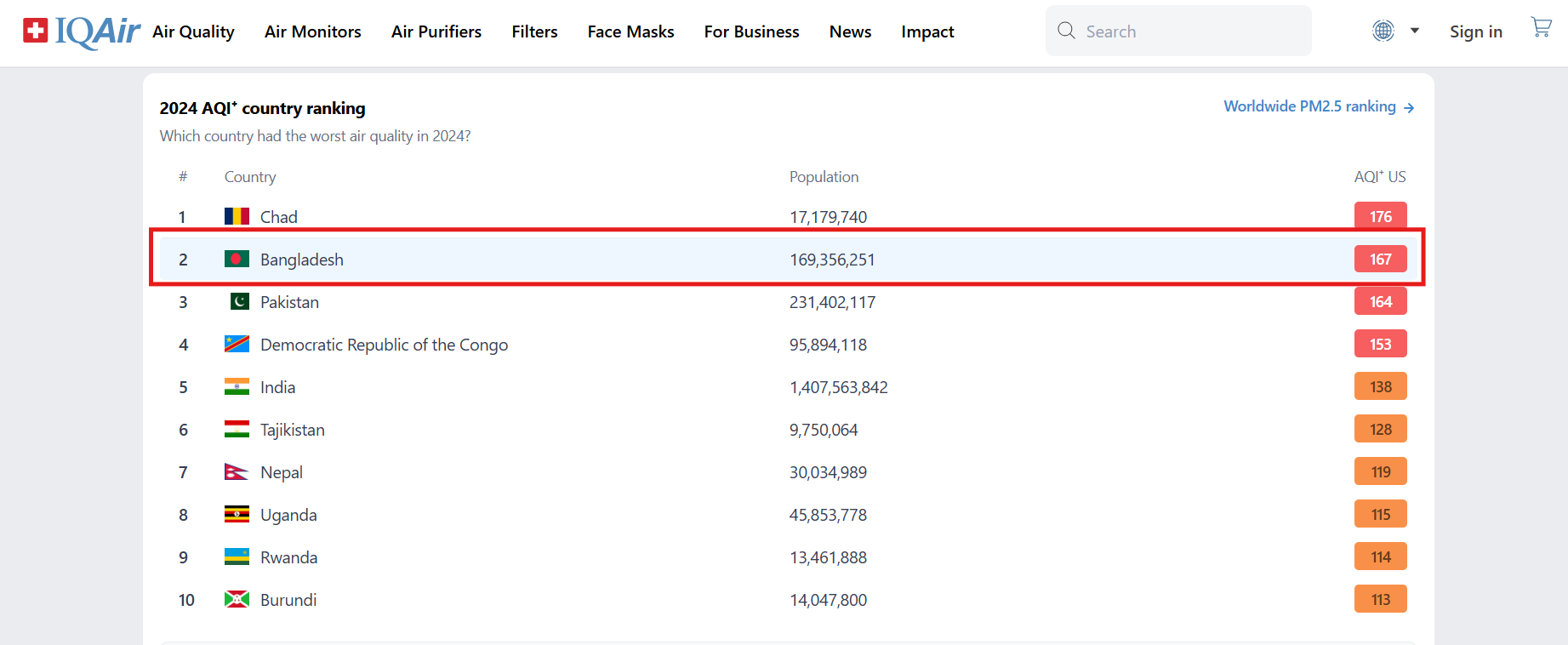Viewport: 1568px width, 645px height.
Task: Open the Tajikistan country link
Action: [293, 430]
